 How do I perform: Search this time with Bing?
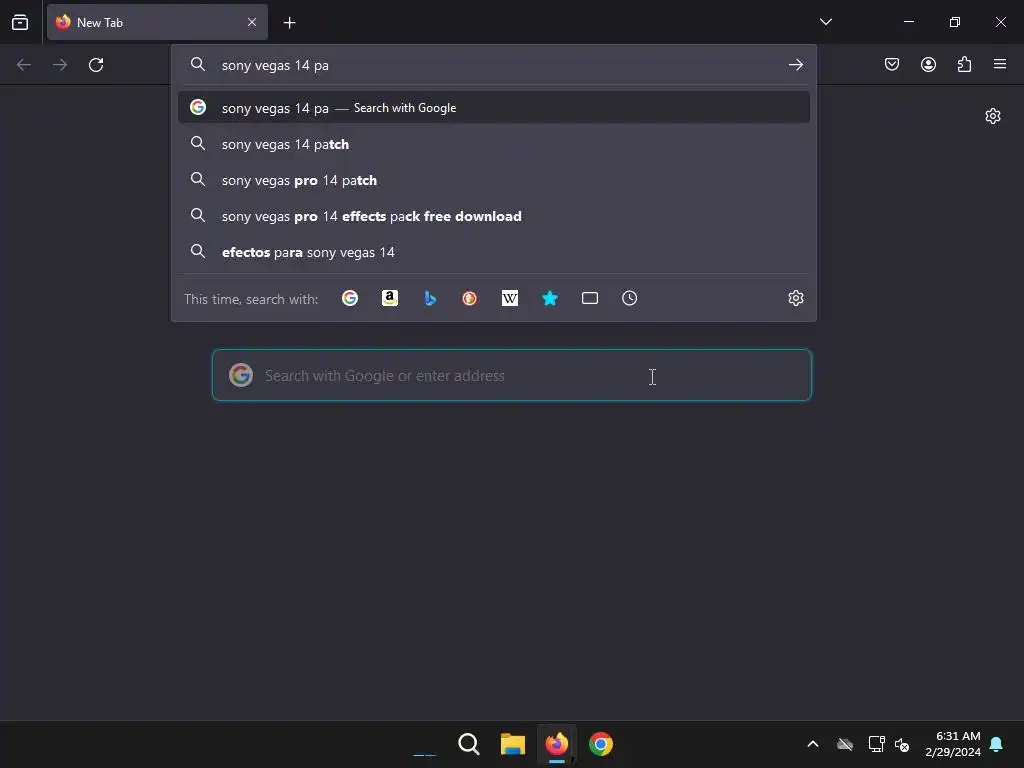point(430,298)
